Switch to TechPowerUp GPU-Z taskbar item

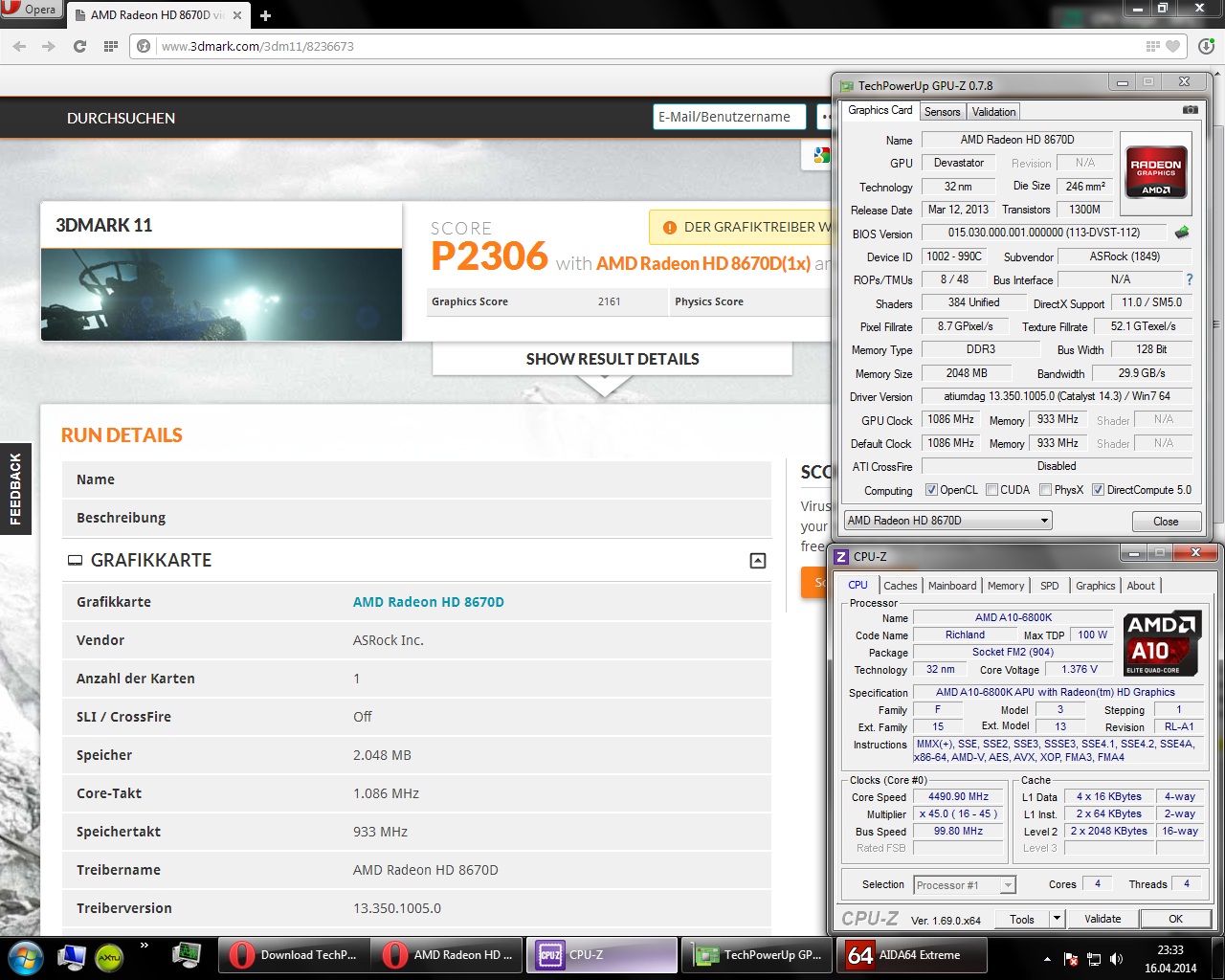click(758, 955)
